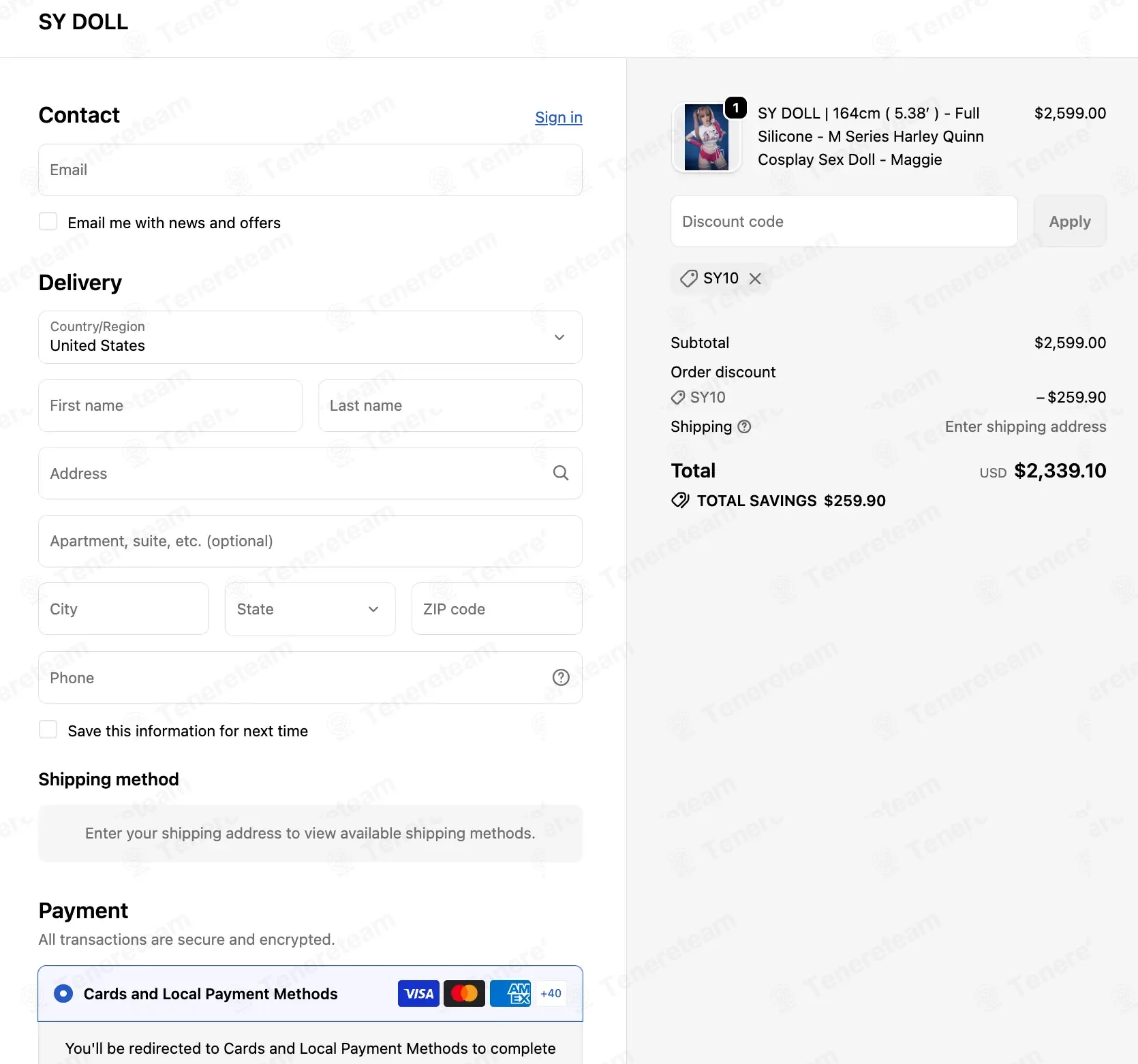This screenshot has width=1138, height=1064.
Task: Click the Order discount label
Action: coord(723,372)
